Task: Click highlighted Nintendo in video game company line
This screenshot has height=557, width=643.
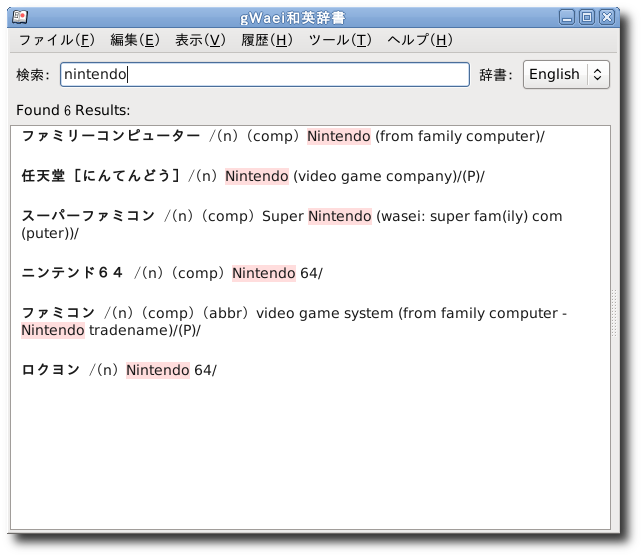Action: coord(257,176)
